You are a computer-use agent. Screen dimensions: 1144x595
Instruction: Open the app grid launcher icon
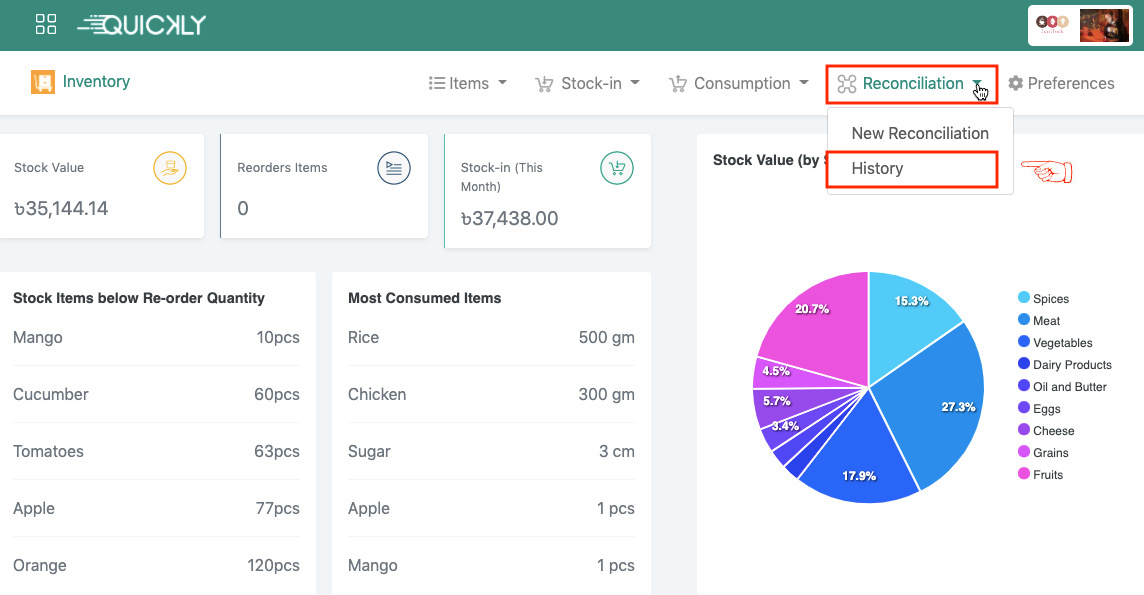coord(45,25)
